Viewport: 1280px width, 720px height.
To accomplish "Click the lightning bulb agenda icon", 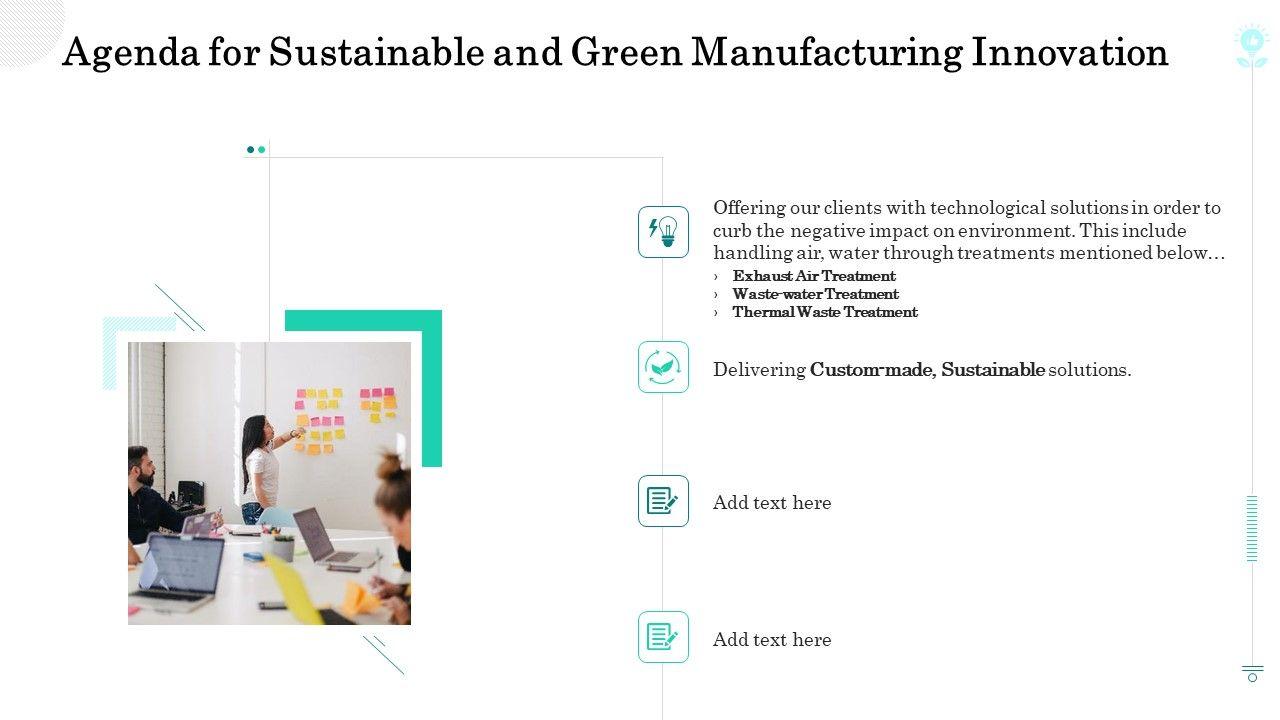I will 663,232.
